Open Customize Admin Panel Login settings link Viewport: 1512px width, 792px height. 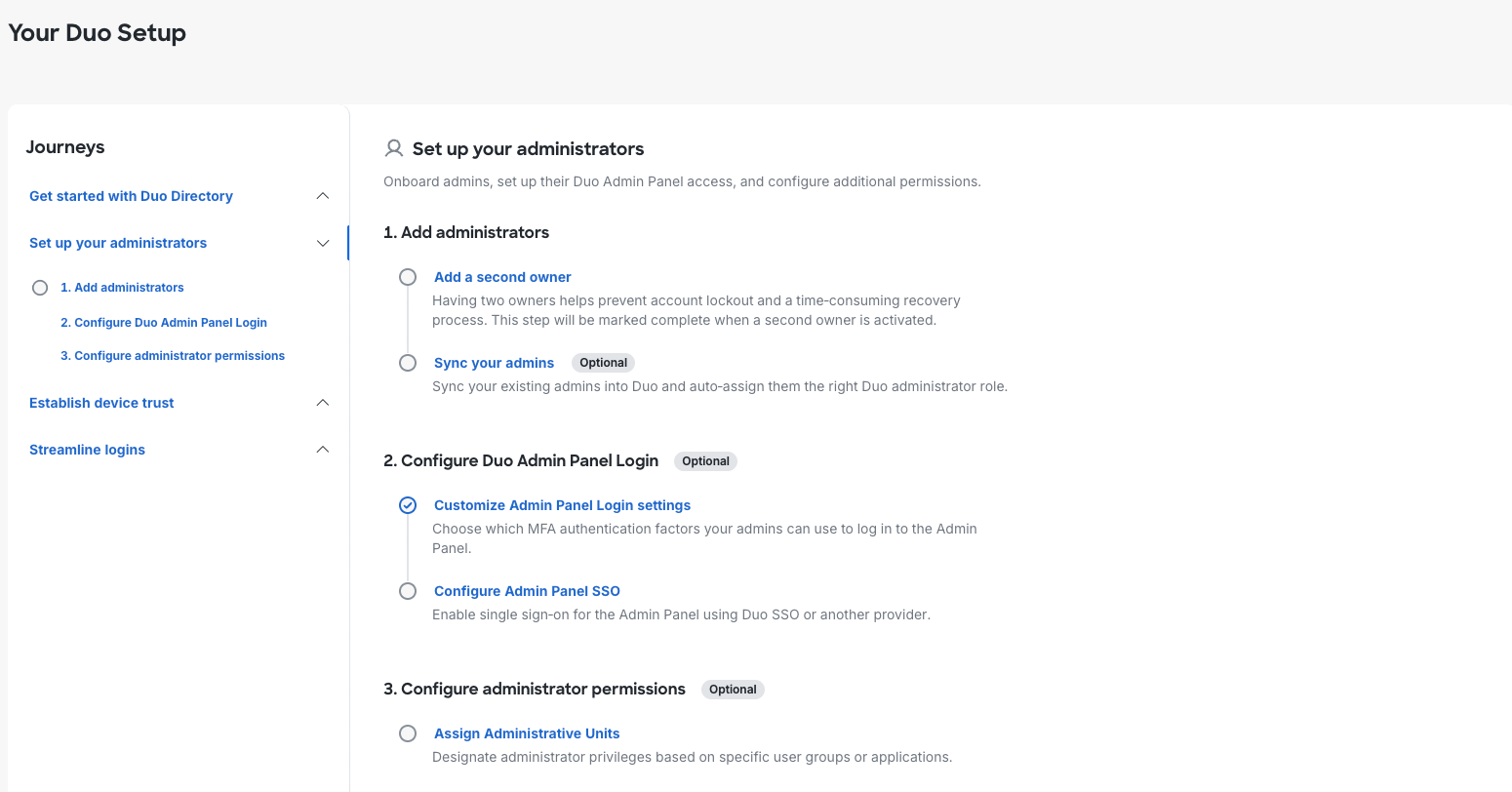[562, 505]
